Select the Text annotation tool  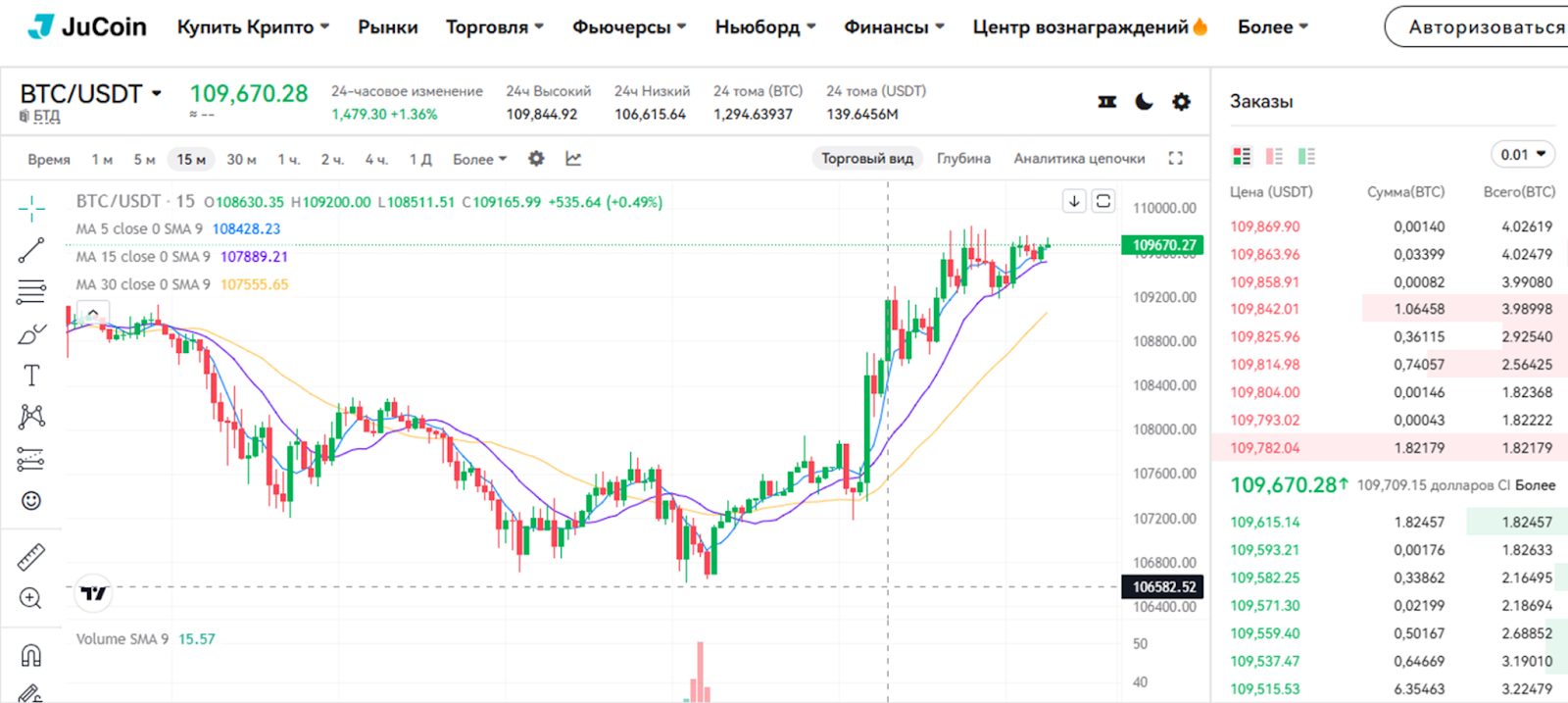(31, 376)
